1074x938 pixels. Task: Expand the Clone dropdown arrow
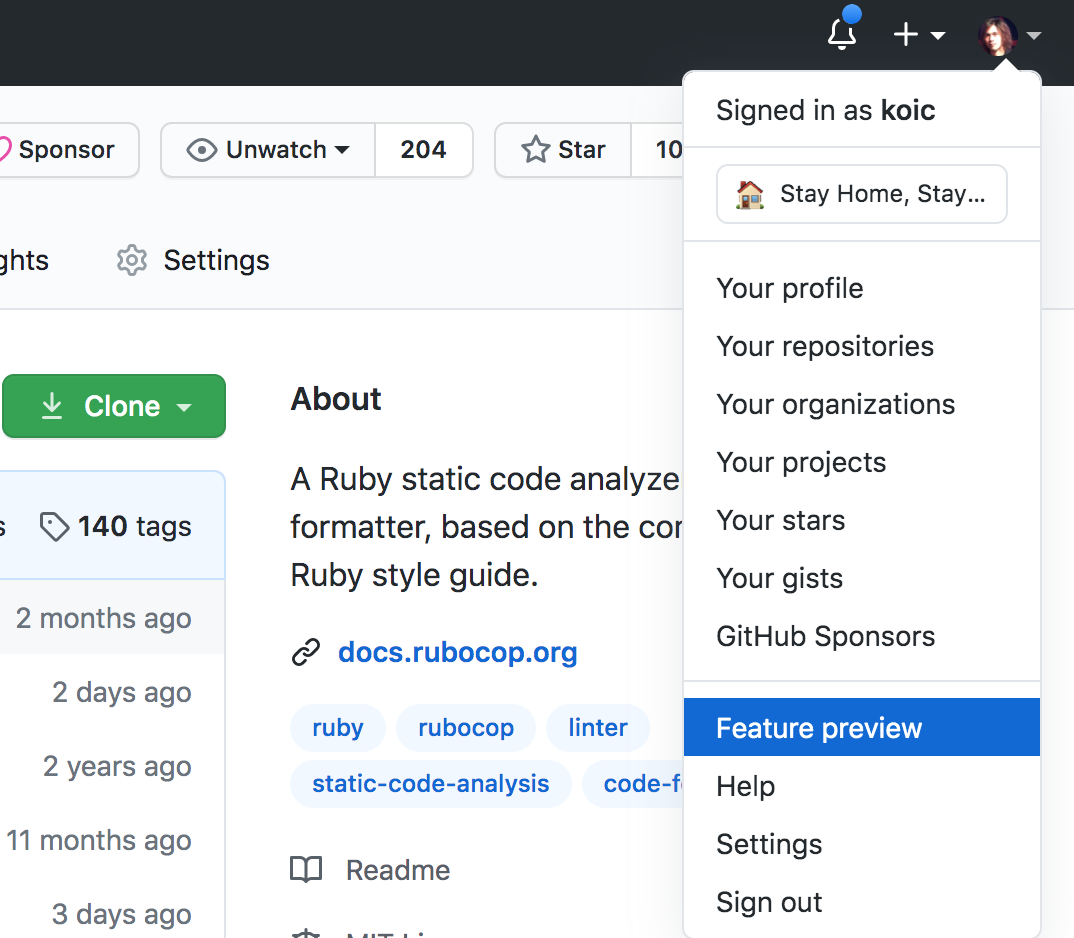coord(185,407)
